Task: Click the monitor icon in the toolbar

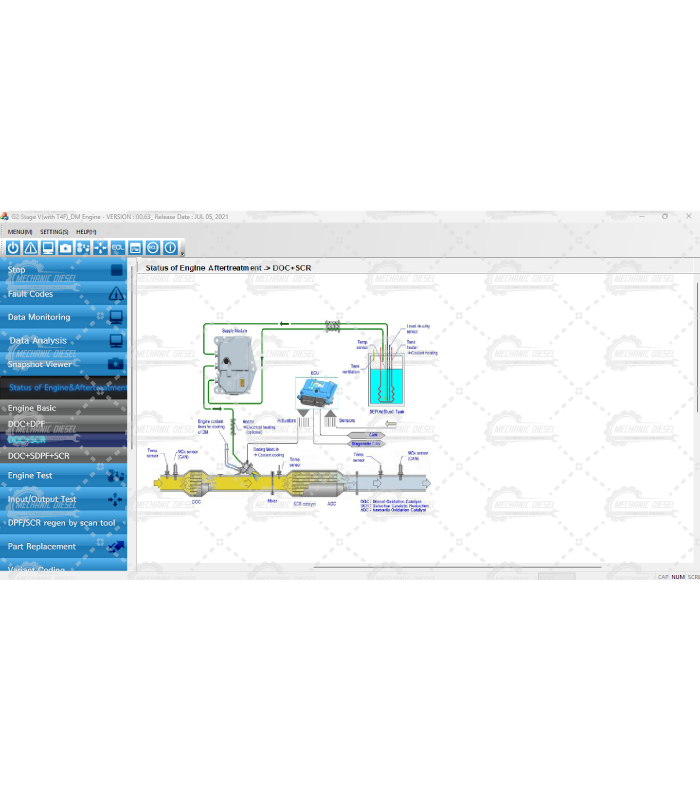Action: pos(48,248)
